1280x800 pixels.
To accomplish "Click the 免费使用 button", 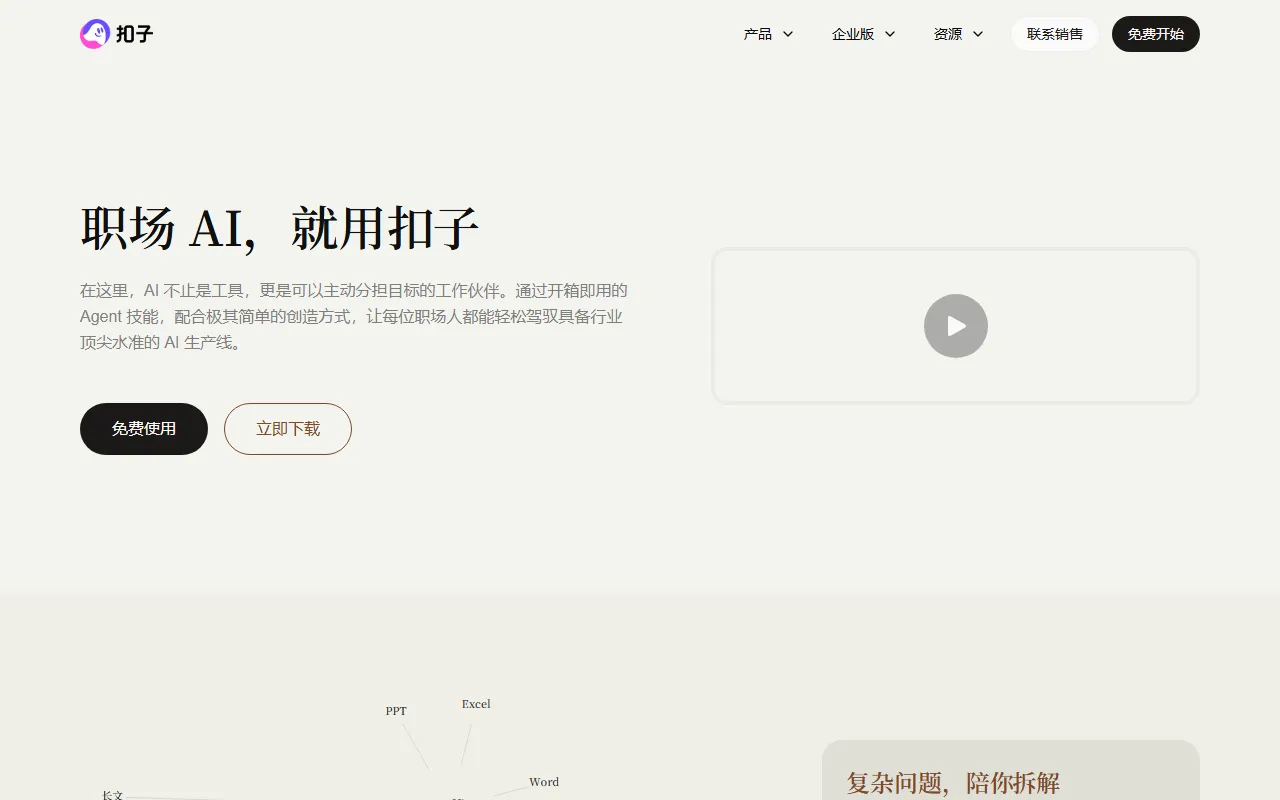I will 143,428.
